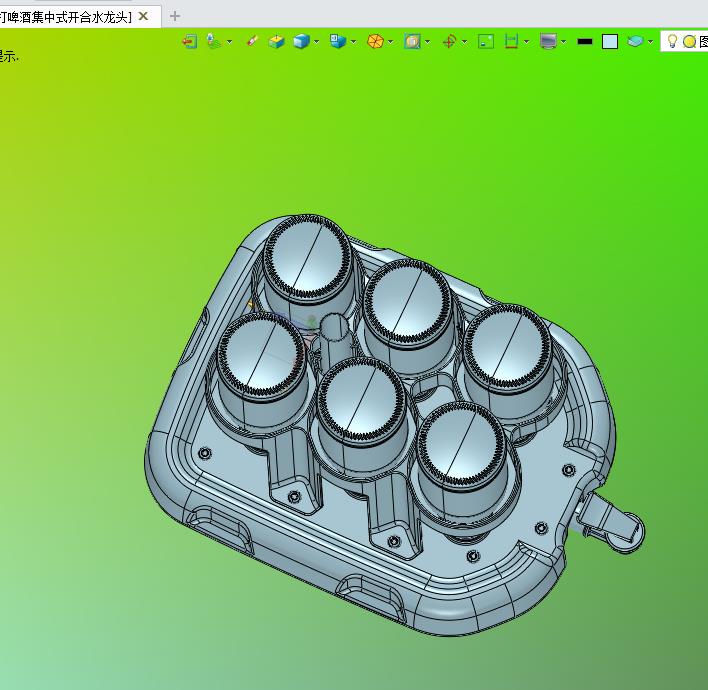This screenshot has height=690, width=708.
Task: Expand the section clipping dropdown arrow
Action: pyautogui.click(x=526, y=42)
